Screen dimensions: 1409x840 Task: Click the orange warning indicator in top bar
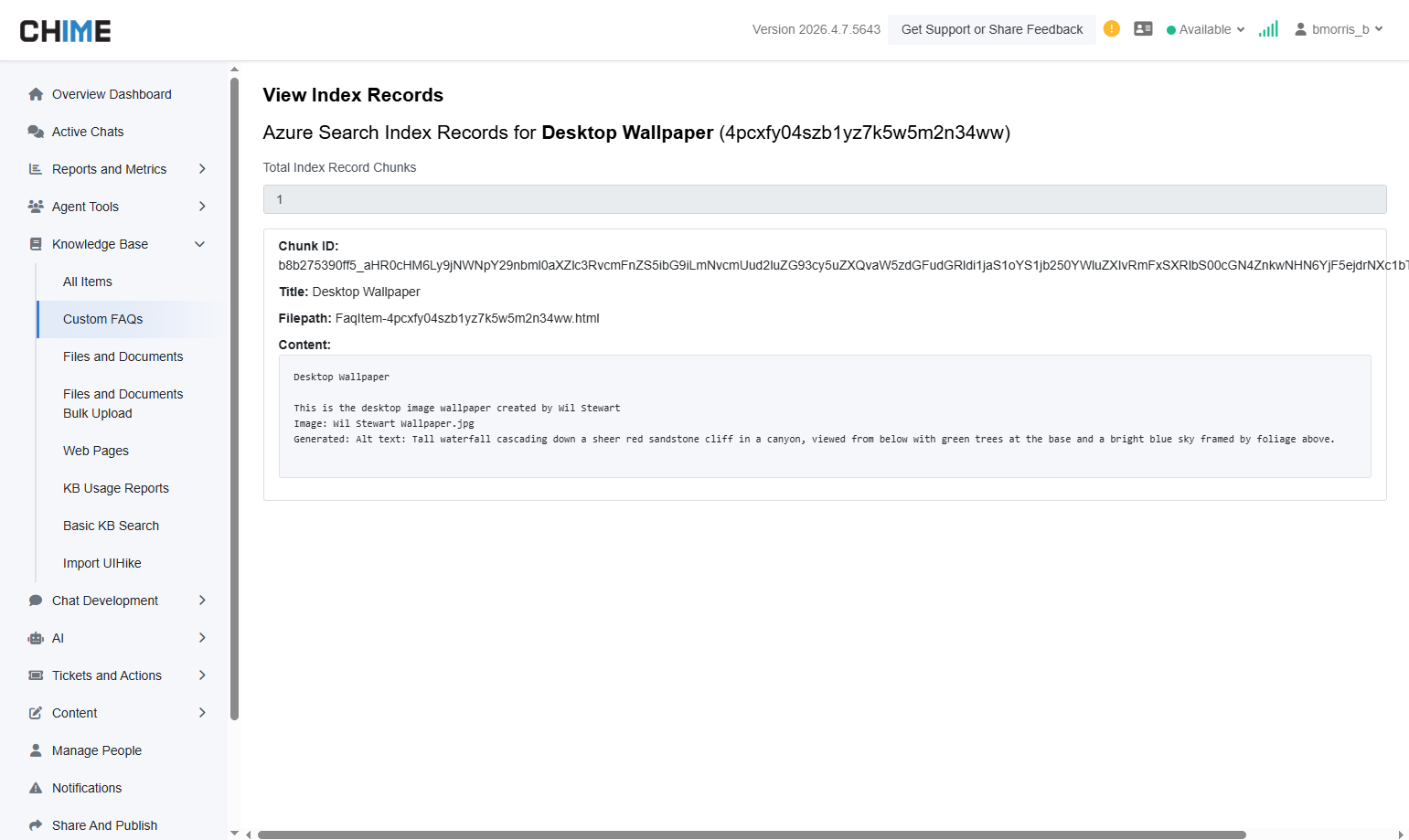(1111, 28)
